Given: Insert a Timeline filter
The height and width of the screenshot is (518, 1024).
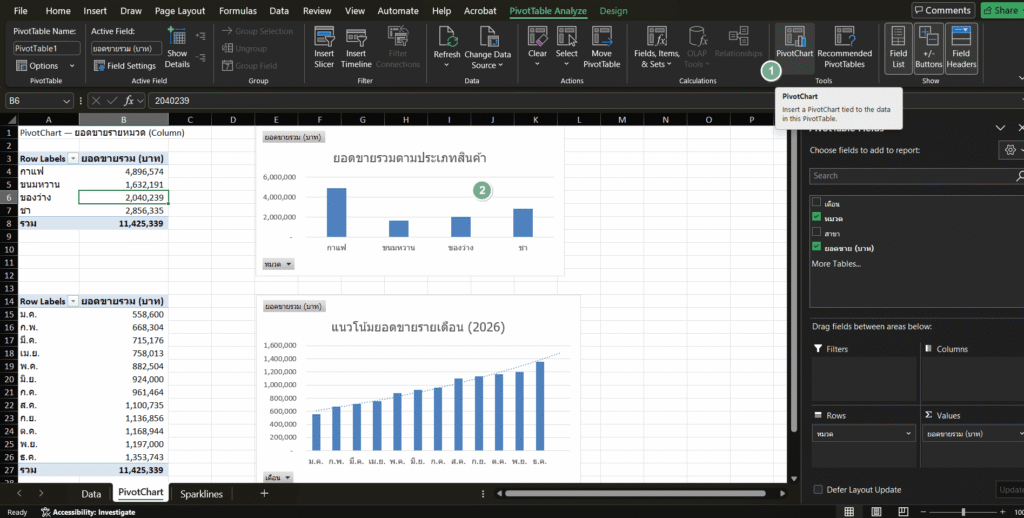Looking at the screenshot, I should (x=356, y=48).
